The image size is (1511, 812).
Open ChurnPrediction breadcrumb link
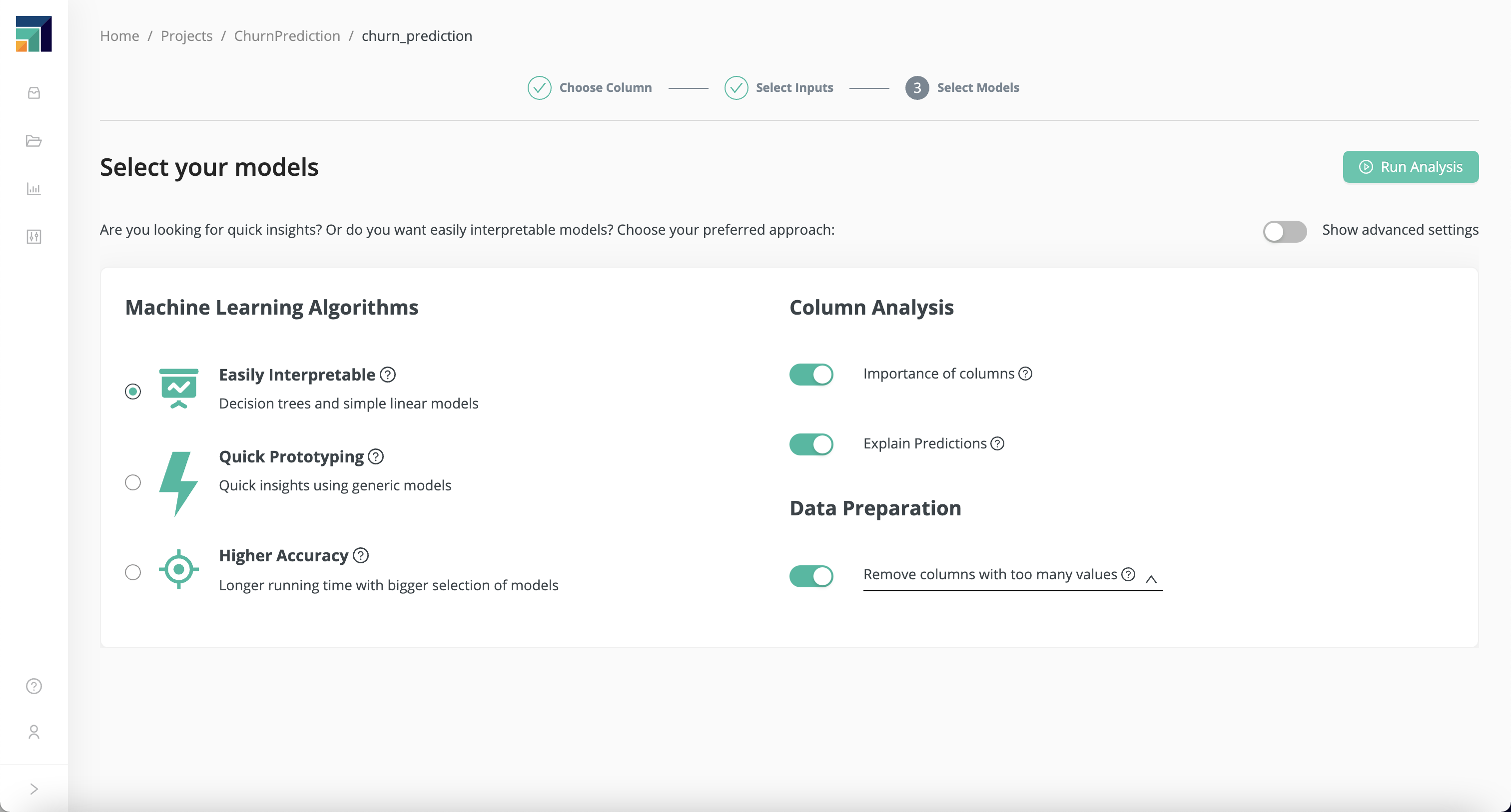(x=287, y=36)
